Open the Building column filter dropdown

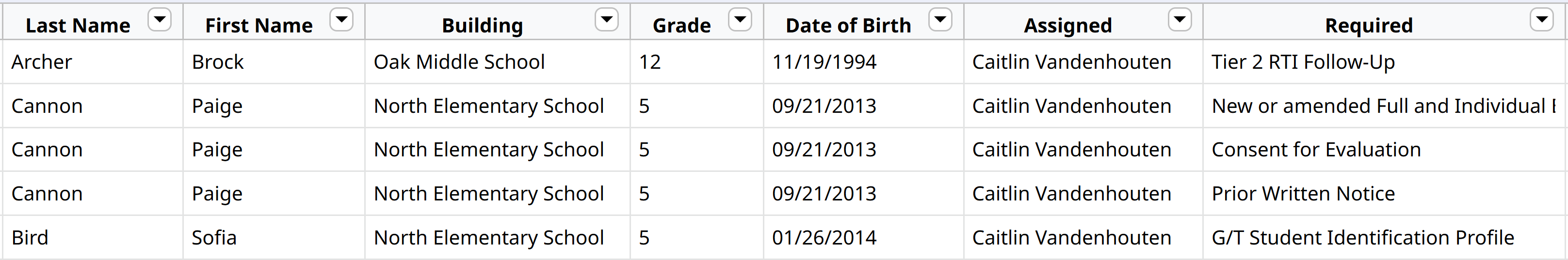[607, 20]
